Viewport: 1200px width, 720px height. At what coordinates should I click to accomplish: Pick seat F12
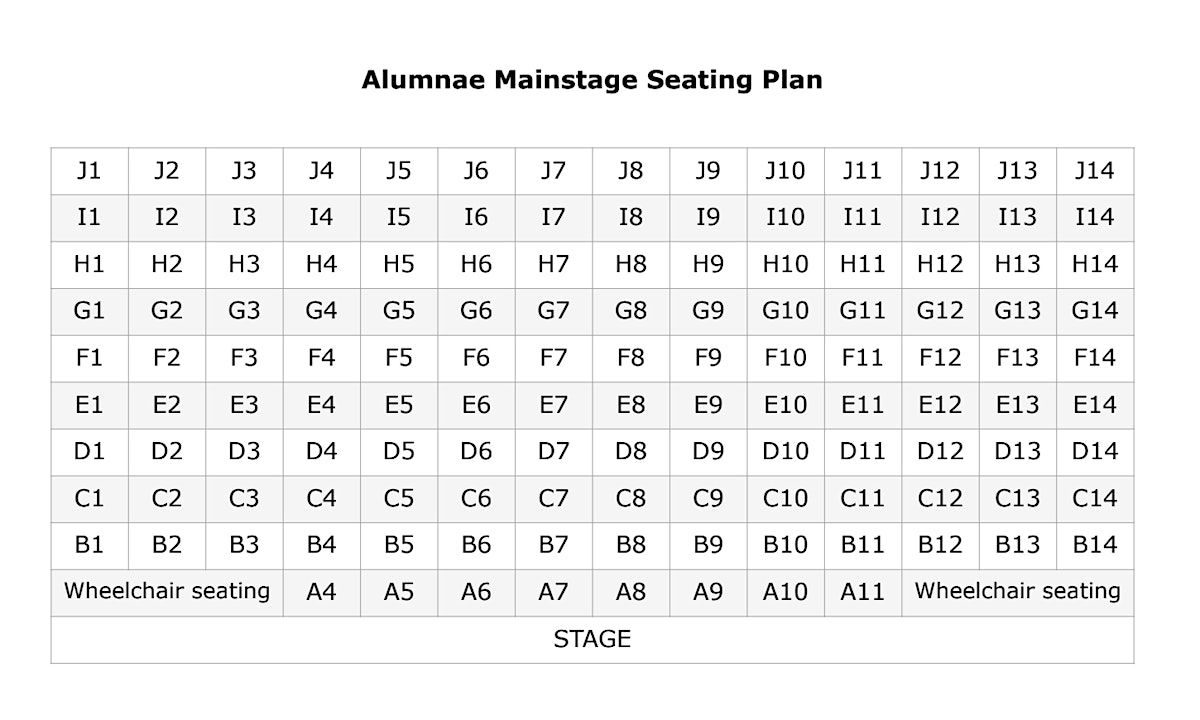(939, 358)
